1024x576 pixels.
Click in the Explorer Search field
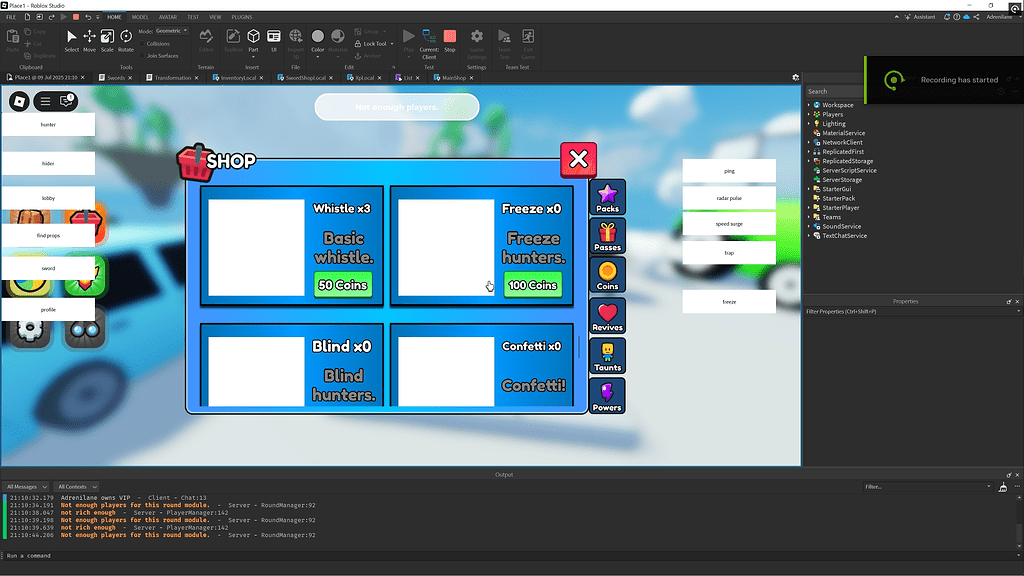coord(834,91)
